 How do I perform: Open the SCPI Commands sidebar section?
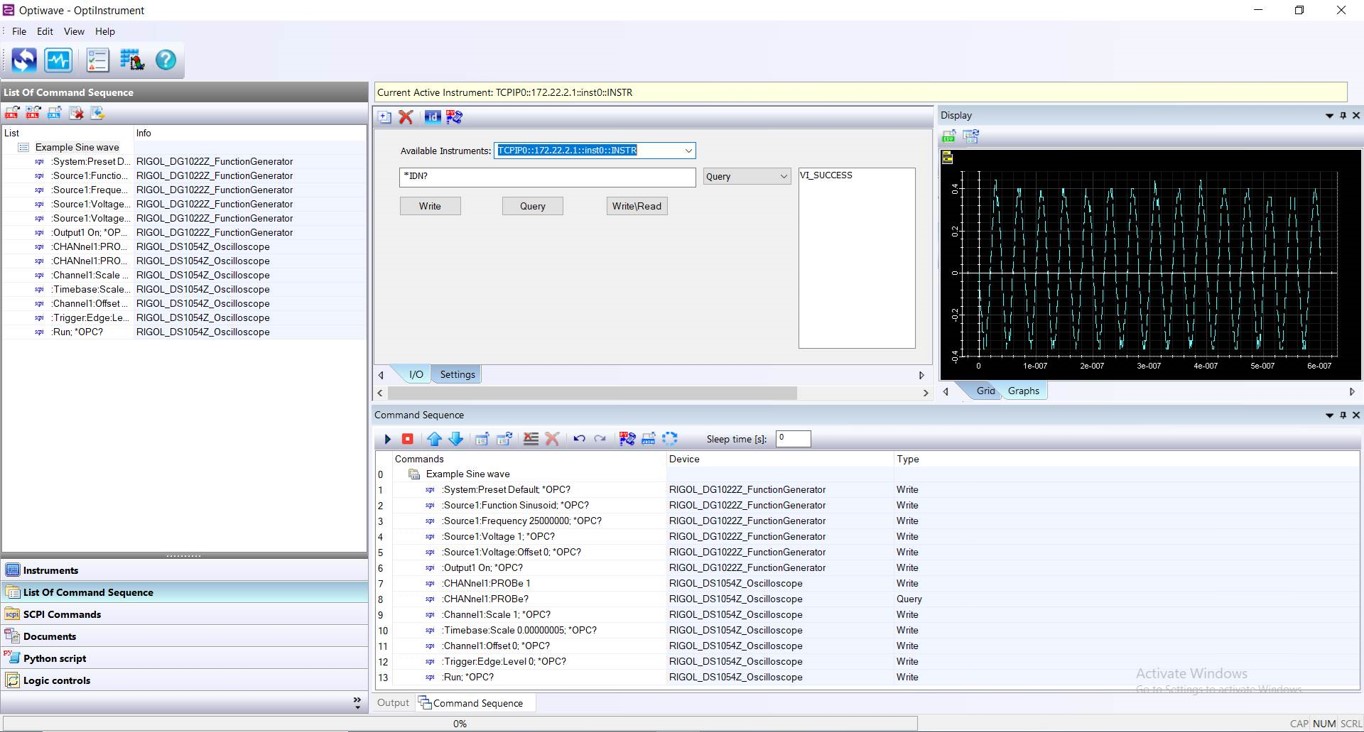pos(64,614)
